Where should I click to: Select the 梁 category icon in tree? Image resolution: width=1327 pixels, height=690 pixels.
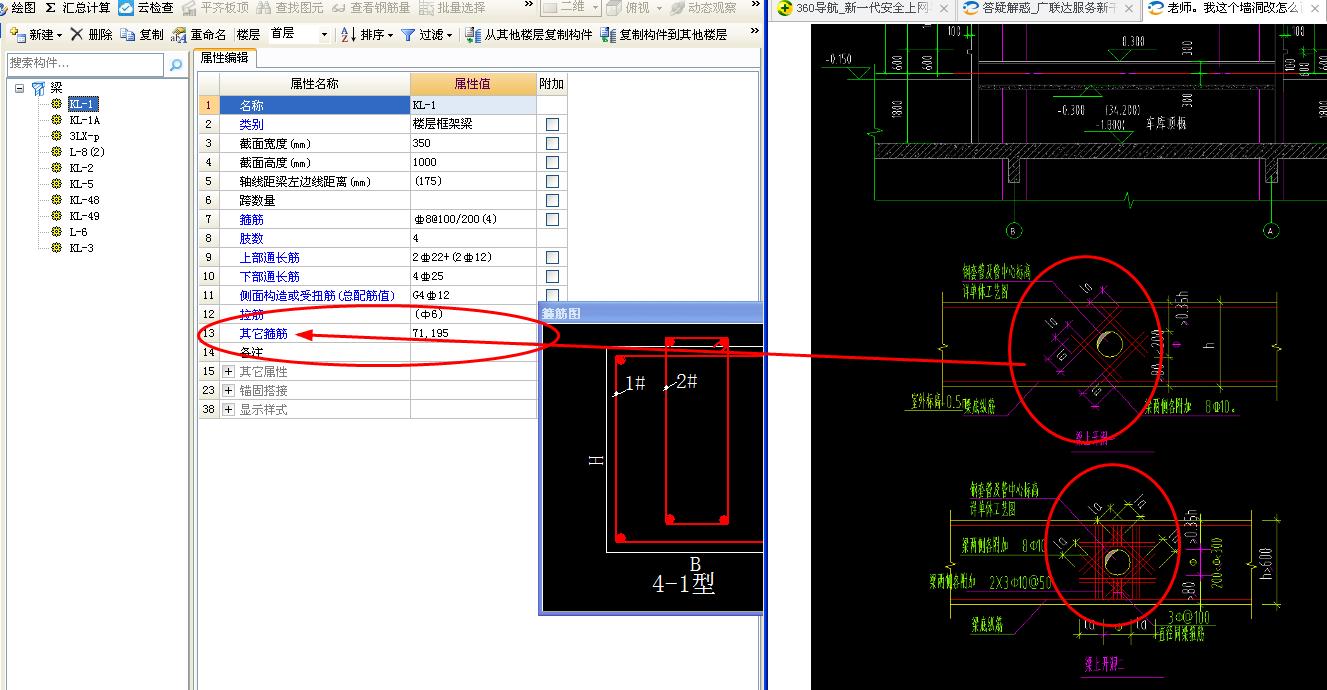click(x=38, y=88)
